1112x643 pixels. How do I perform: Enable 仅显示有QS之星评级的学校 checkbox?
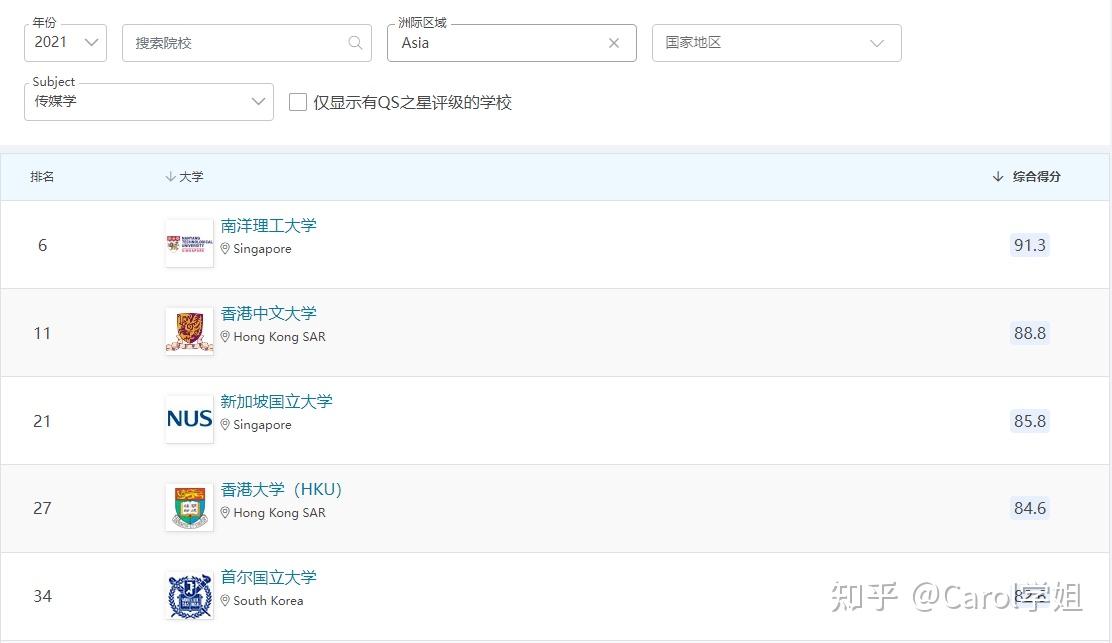click(298, 102)
